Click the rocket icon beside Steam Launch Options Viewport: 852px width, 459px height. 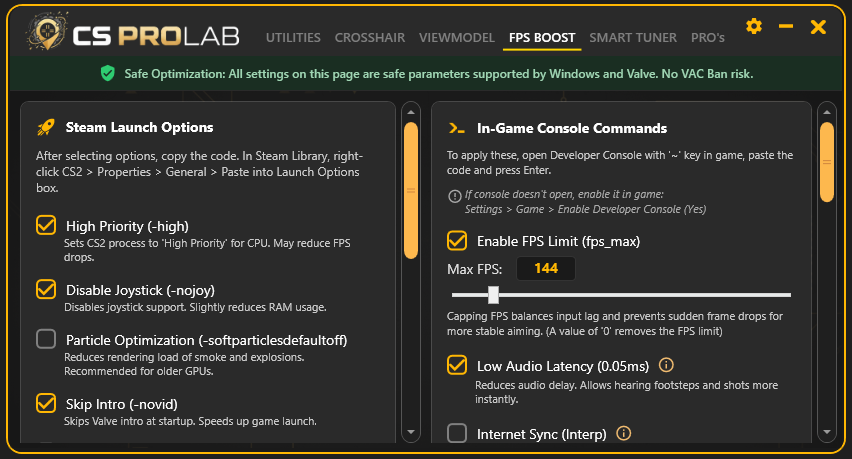[46, 128]
